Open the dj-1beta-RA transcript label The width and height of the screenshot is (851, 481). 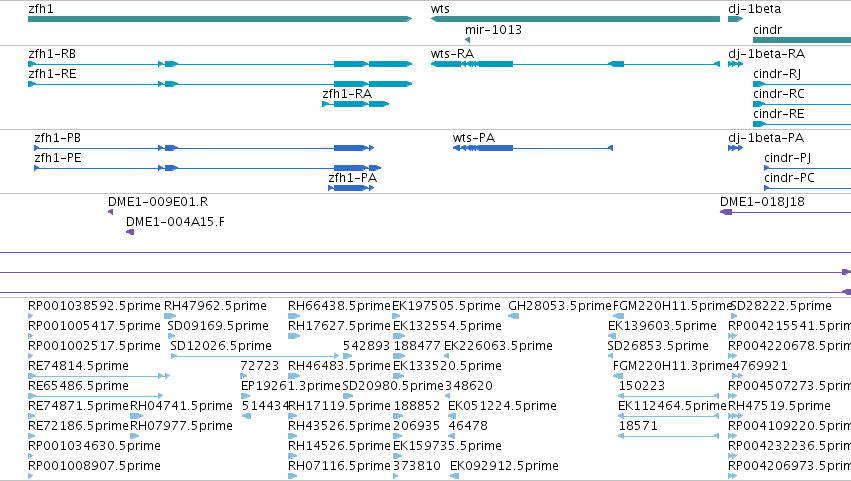click(766, 54)
